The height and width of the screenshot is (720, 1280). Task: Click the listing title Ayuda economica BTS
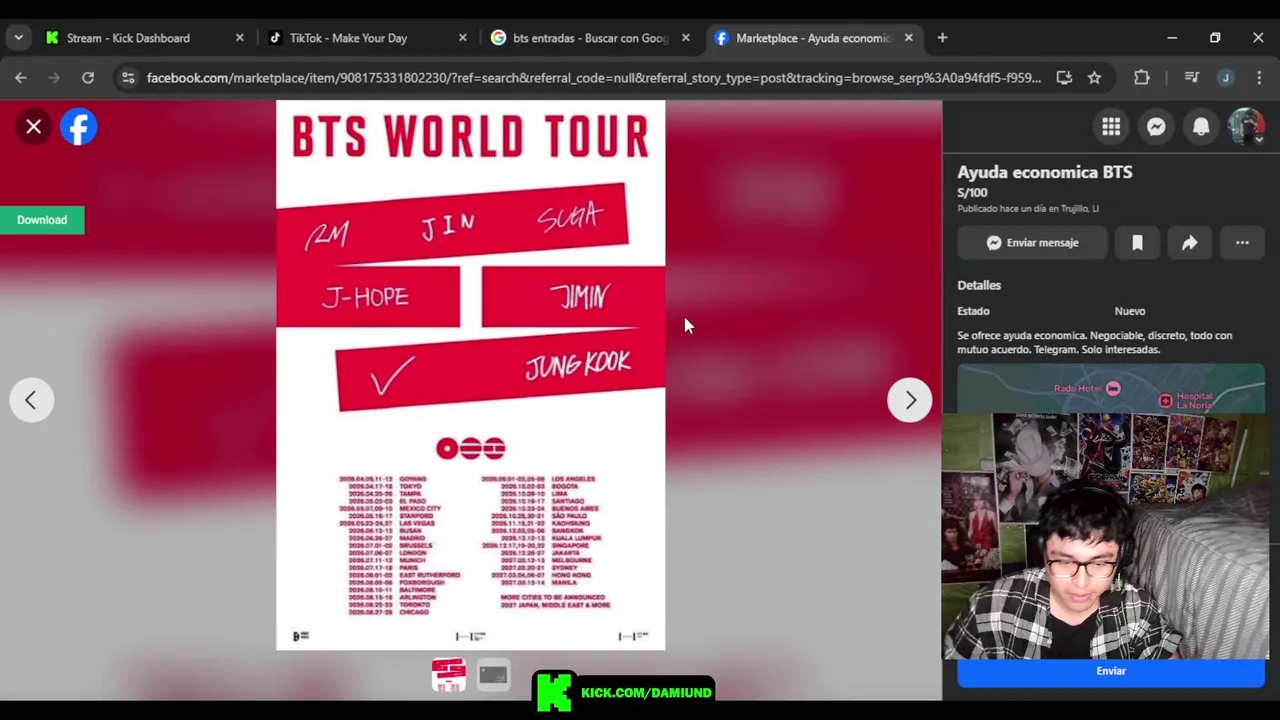click(x=1045, y=172)
